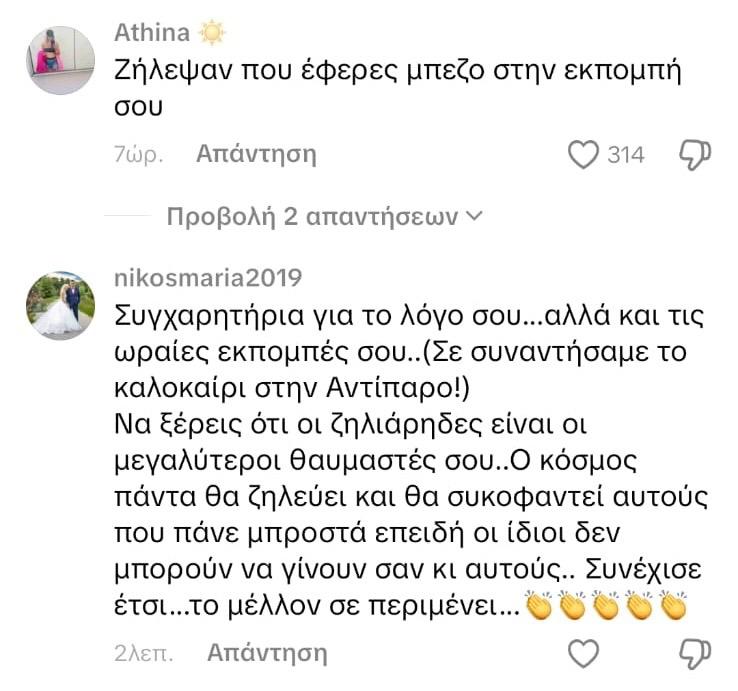Like Athina's comment with the heart

582,154
